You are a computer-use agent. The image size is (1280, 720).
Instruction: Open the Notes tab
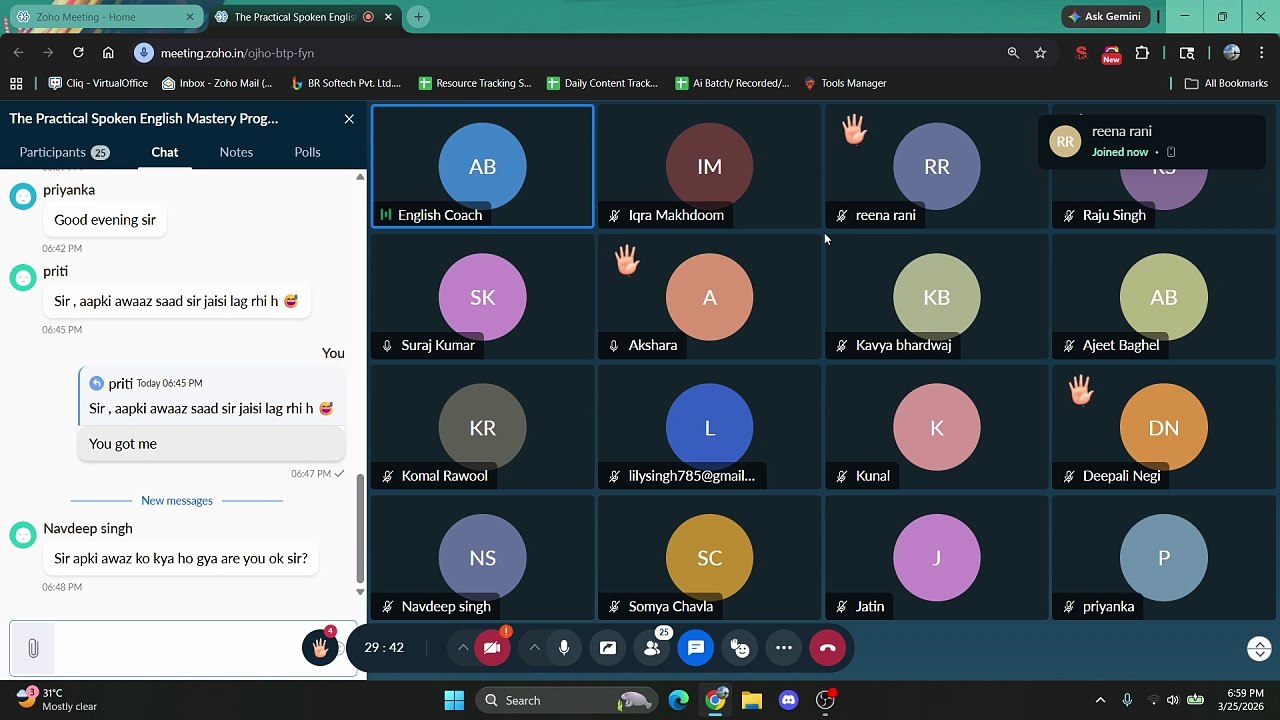click(236, 152)
